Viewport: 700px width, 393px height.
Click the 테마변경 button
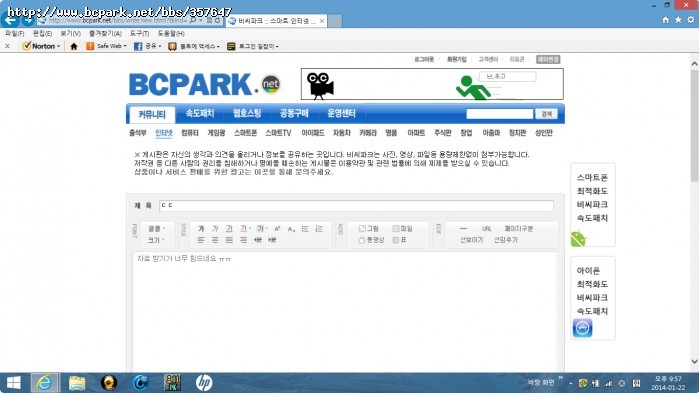pos(548,59)
